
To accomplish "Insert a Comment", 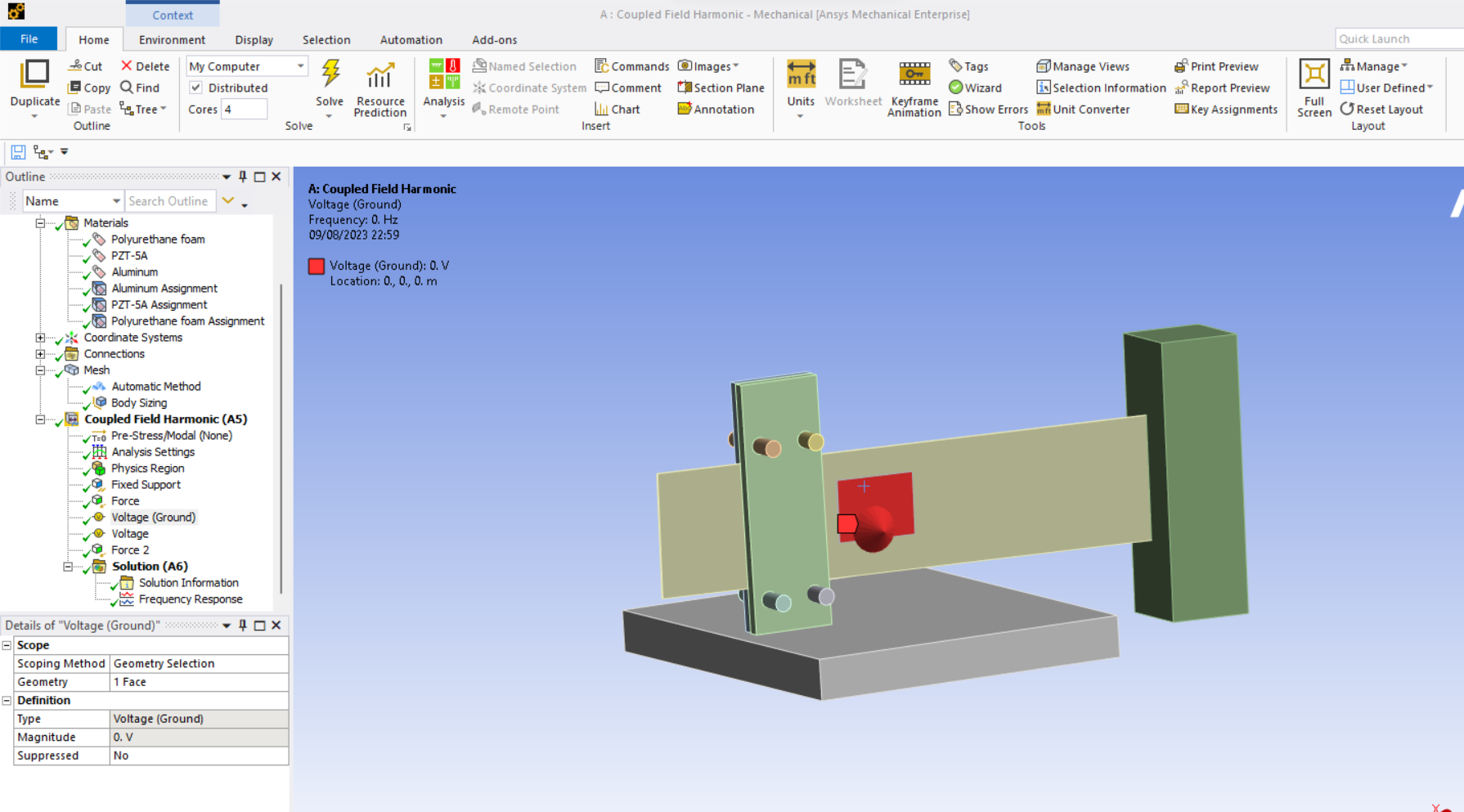I will pyautogui.click(x=628, y=87).
